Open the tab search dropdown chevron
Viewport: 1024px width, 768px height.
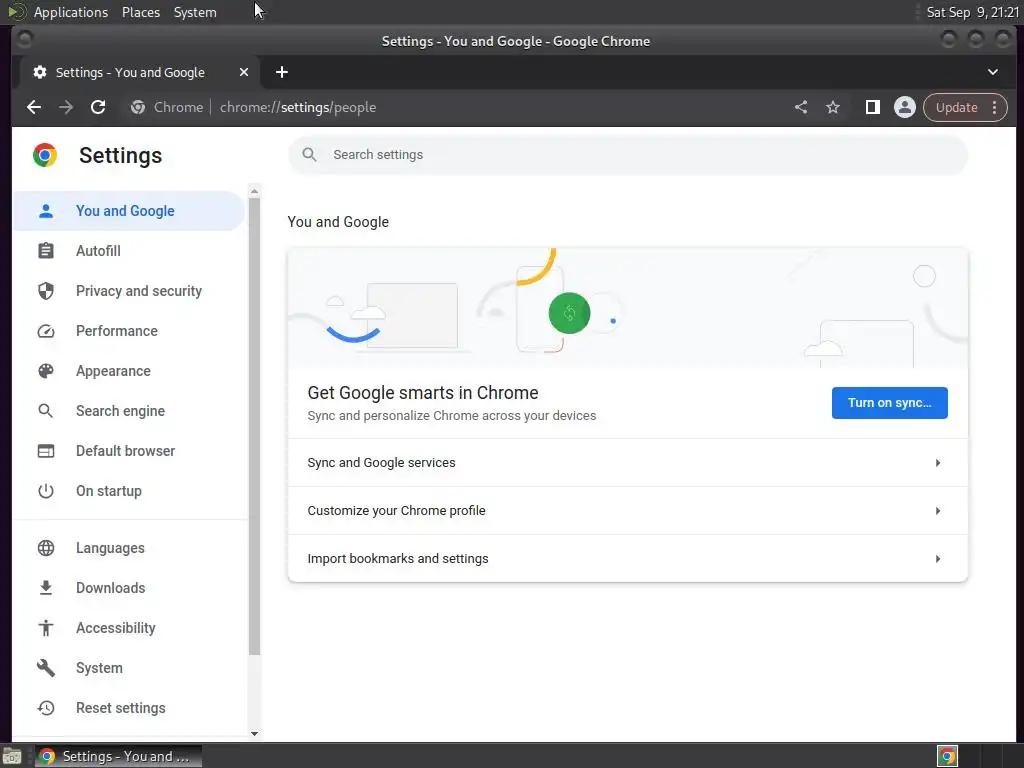click(x=993, y=72)
